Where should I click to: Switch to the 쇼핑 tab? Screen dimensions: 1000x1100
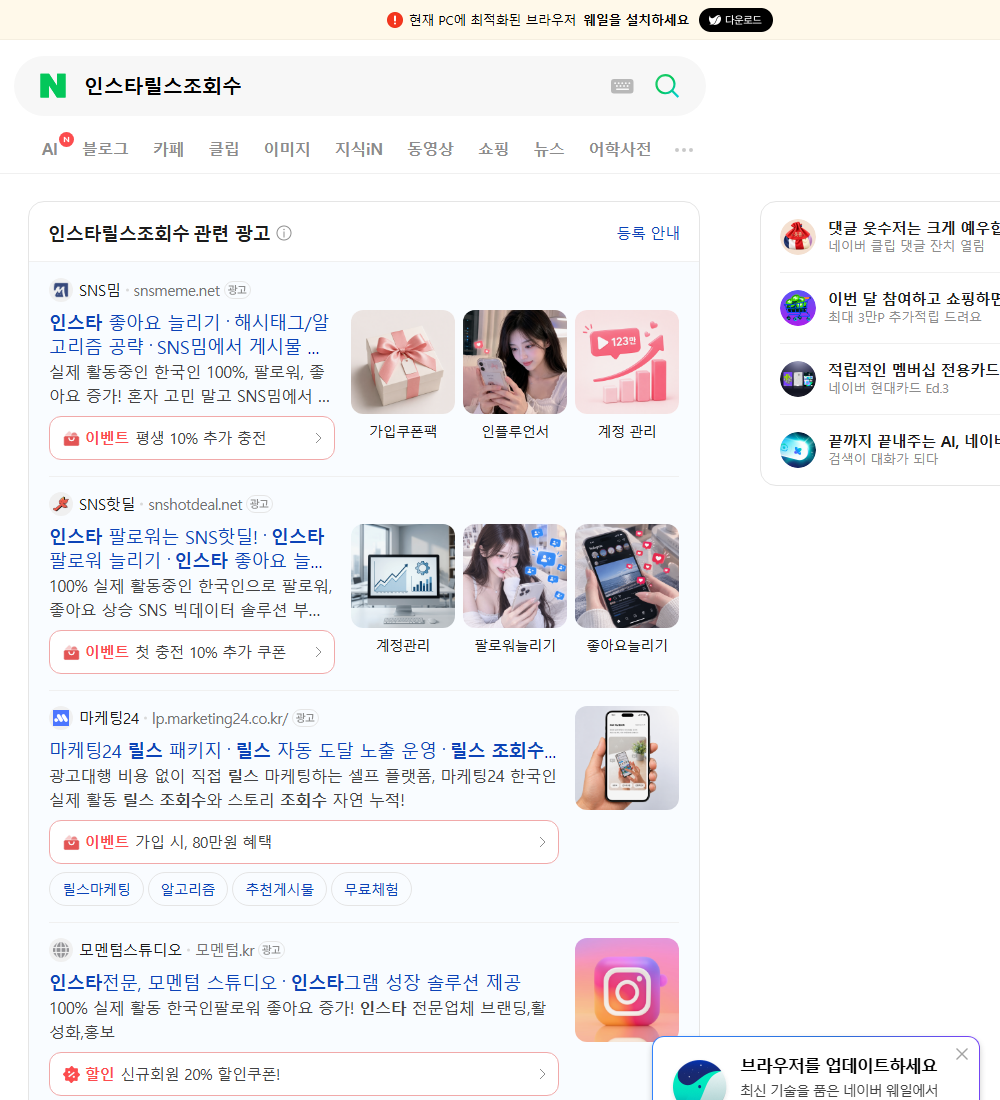tap(493, 149)
